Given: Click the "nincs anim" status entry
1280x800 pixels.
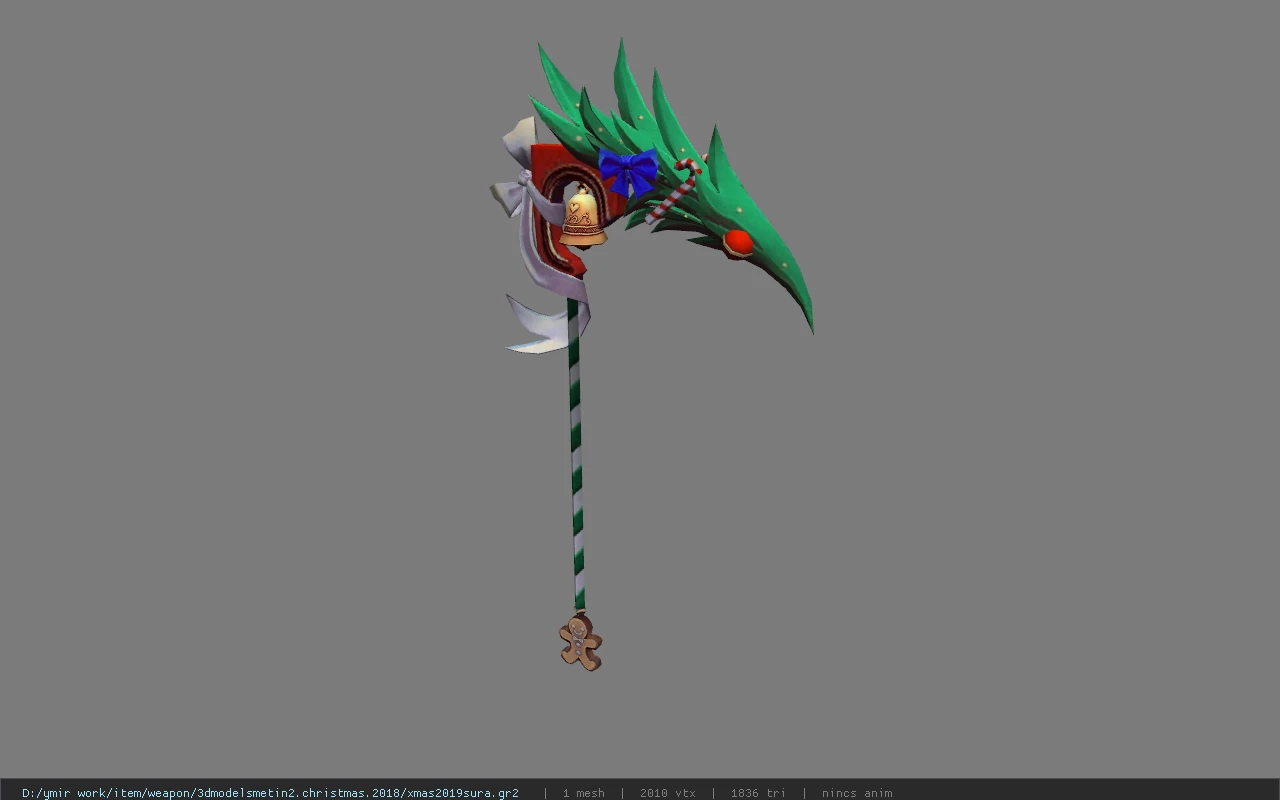Looking at the screenshot, I should tap(857, 793).
